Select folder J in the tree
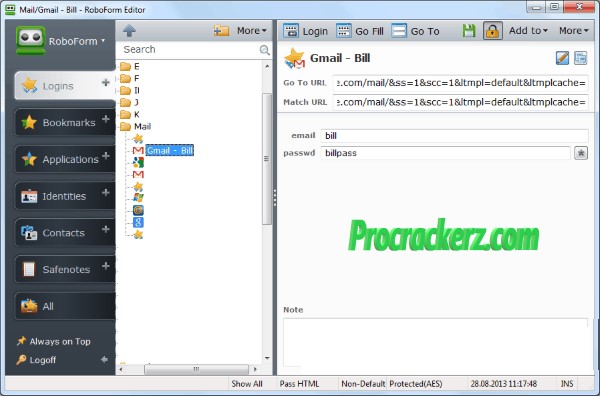The height and width of the screenshot is (396, 600). (x=130, y=102)
